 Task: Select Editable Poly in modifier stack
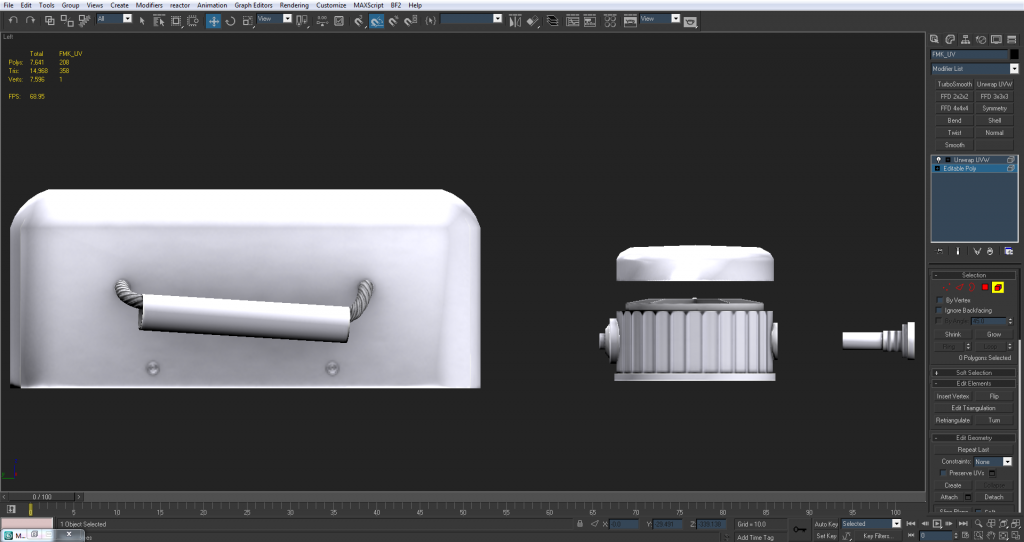(x=960, y=169)
